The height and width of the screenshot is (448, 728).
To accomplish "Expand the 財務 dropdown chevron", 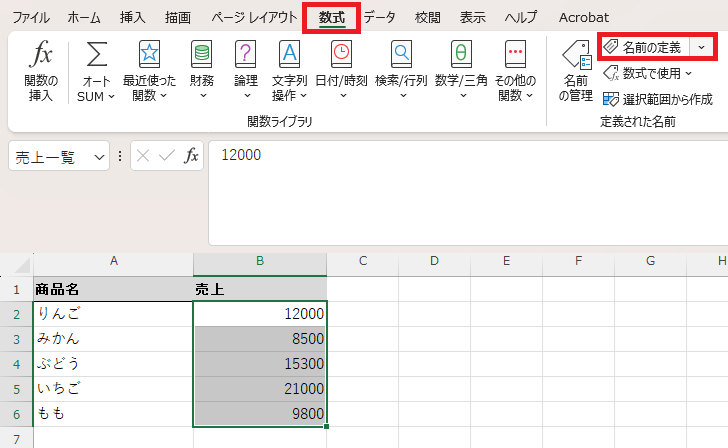I will (x=203, y=96).
